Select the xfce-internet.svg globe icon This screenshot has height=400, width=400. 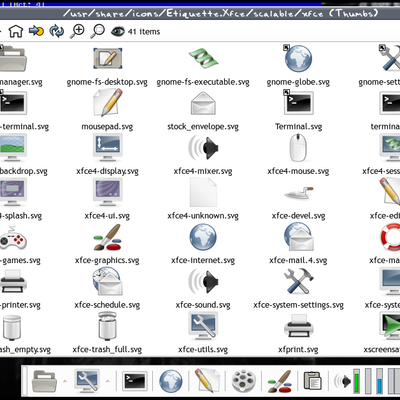[x=203, y=237]
